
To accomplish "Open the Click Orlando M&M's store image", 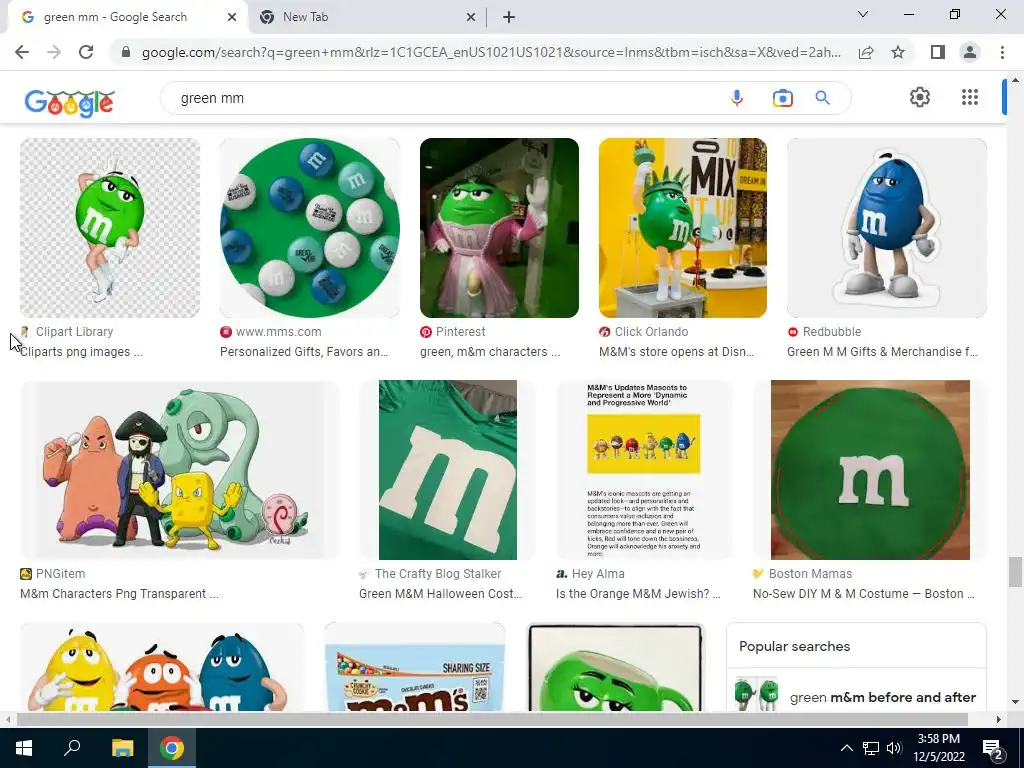I will (x=682, y=228).
